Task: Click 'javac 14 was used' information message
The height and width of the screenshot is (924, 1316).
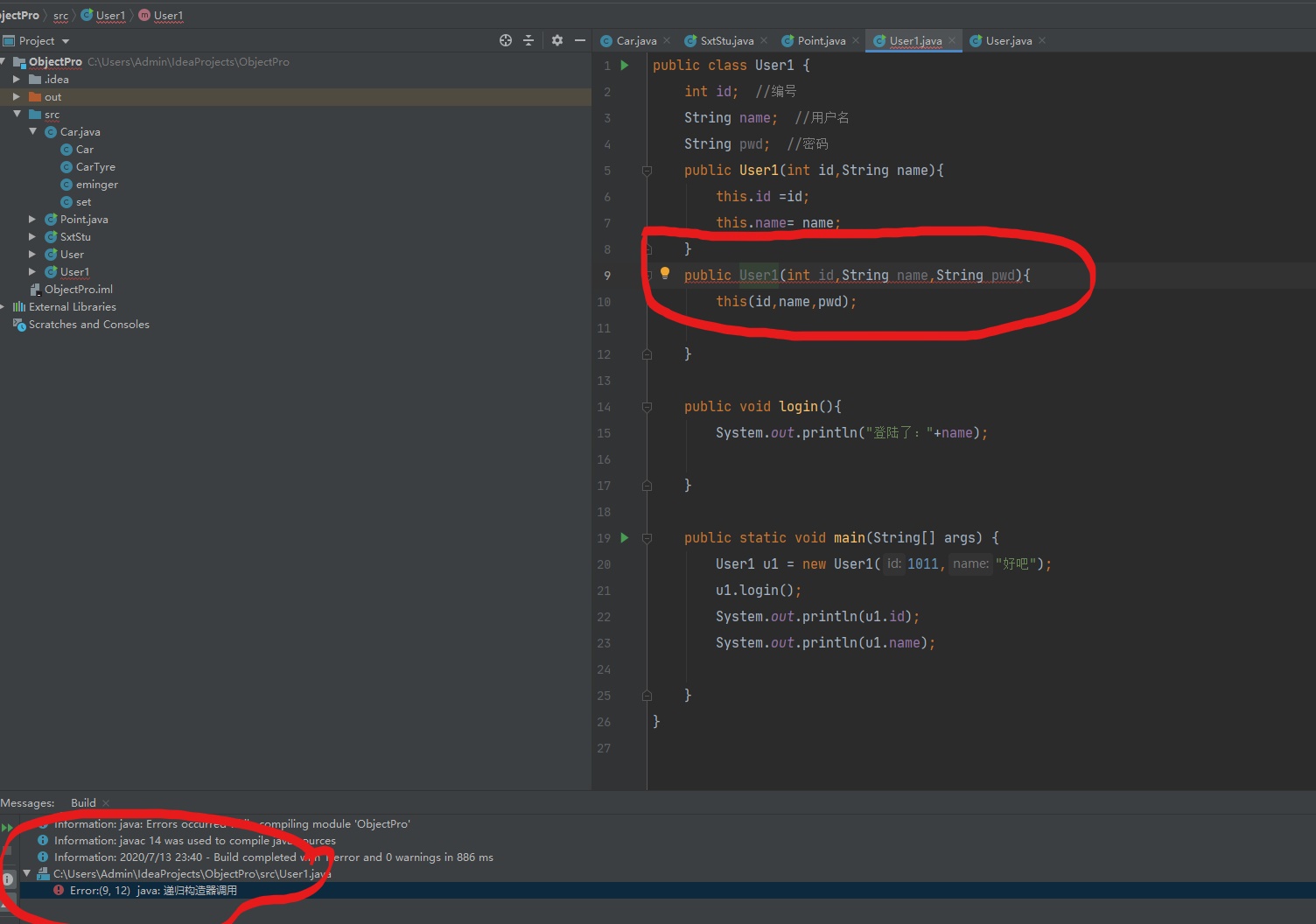Action: tap(194, 841)
